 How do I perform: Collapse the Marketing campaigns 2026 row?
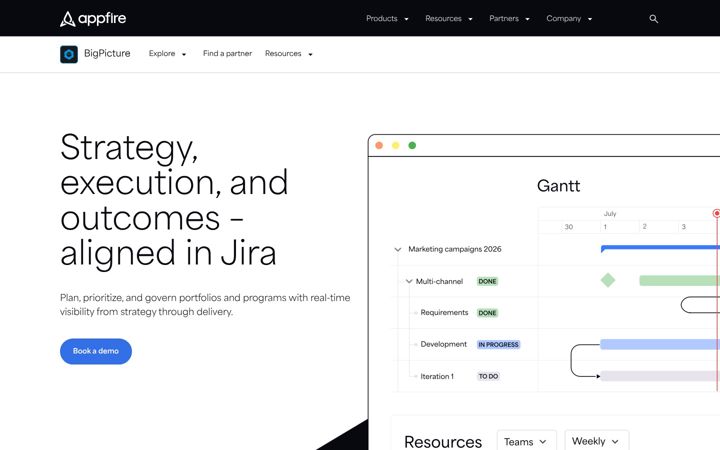[398, 249]
